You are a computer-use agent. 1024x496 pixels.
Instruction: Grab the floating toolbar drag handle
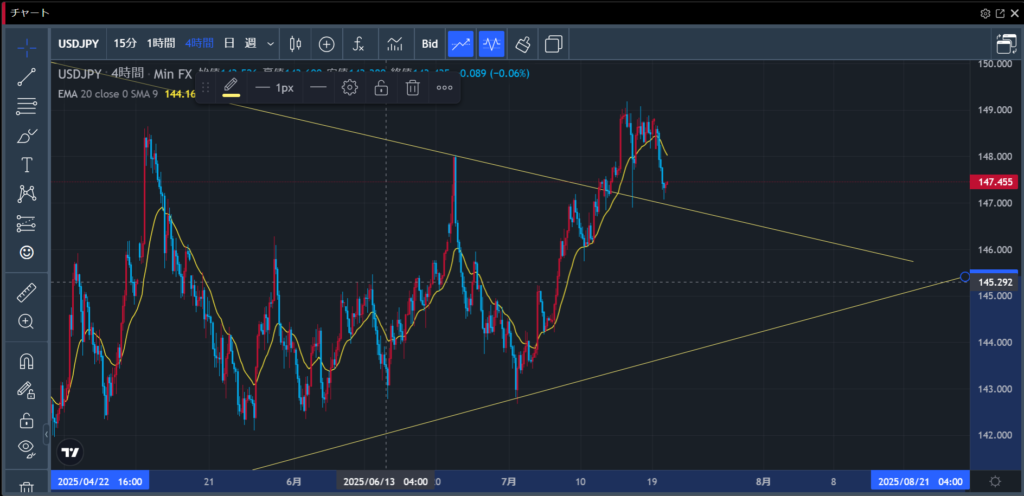pyautogui.click(x=205, y=87)
